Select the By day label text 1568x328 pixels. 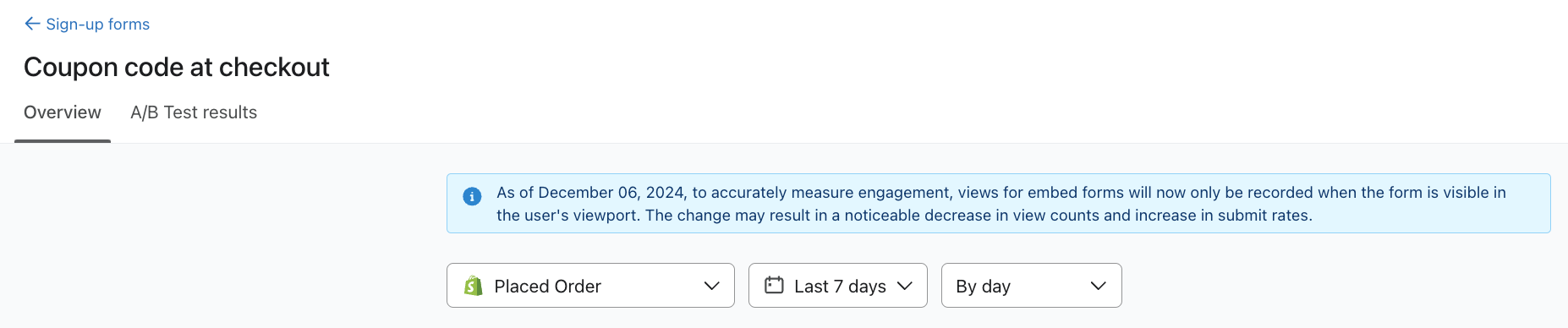[984, 287]
